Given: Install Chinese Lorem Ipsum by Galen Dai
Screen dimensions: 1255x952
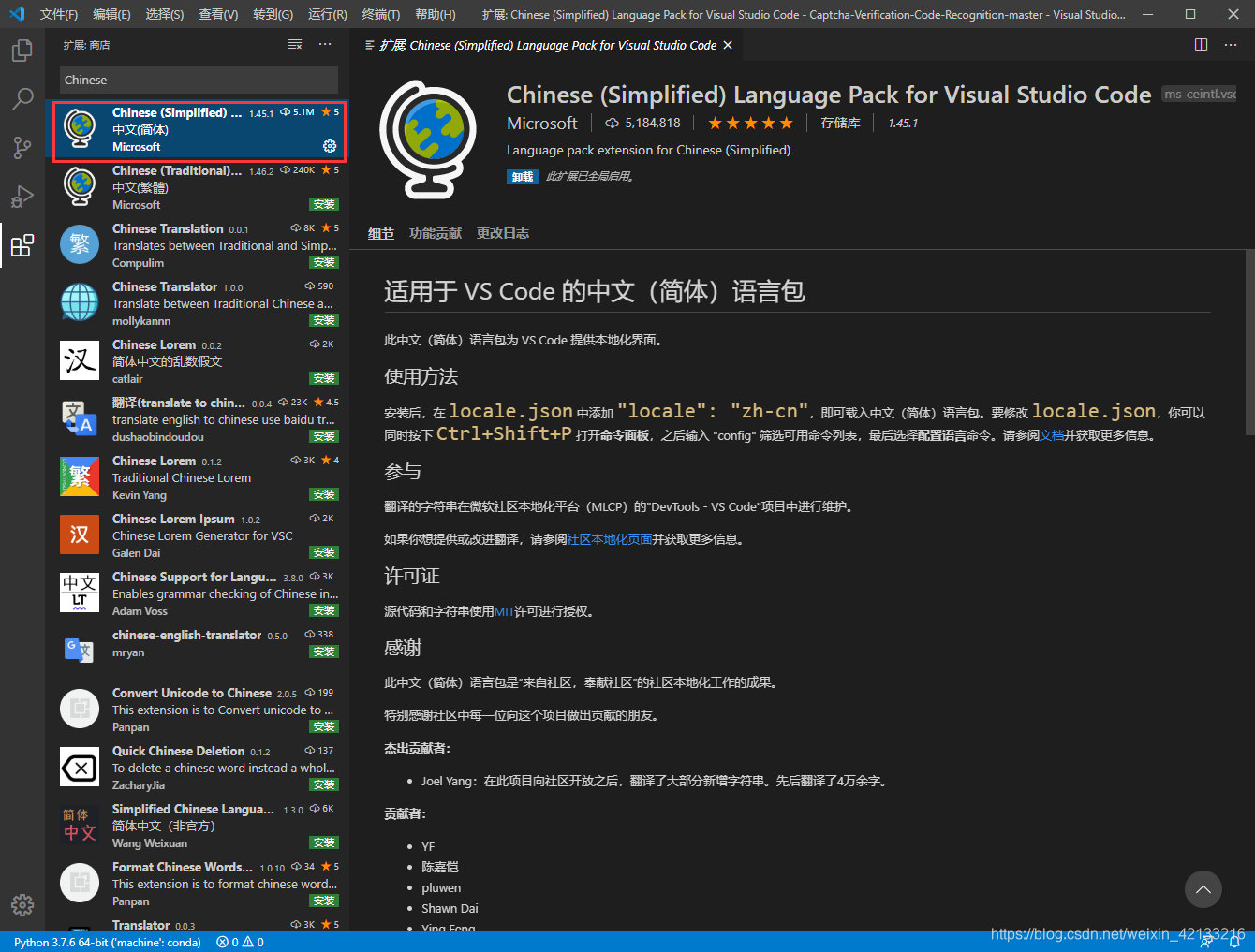Looking at the screenshot, I should point(324,552).
